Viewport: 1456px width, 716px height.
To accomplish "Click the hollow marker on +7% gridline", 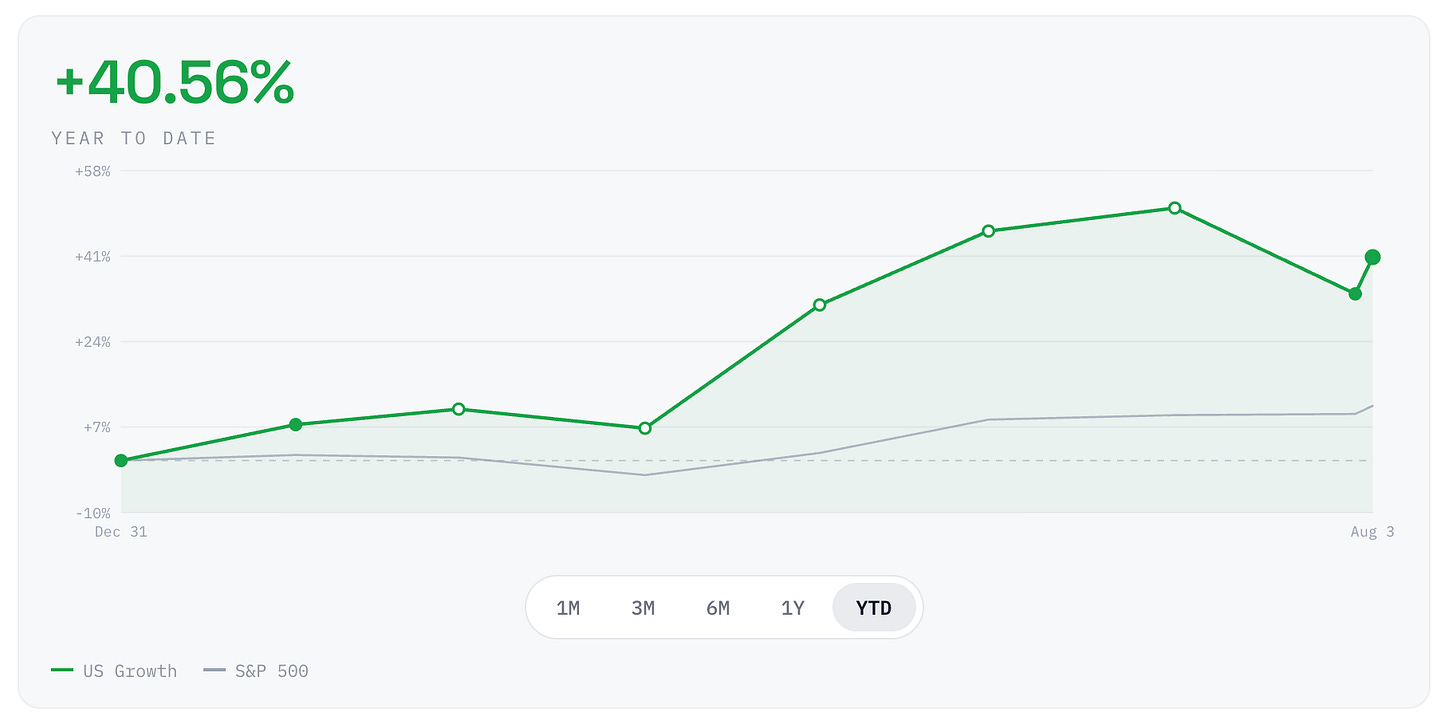I will [645, 428].
